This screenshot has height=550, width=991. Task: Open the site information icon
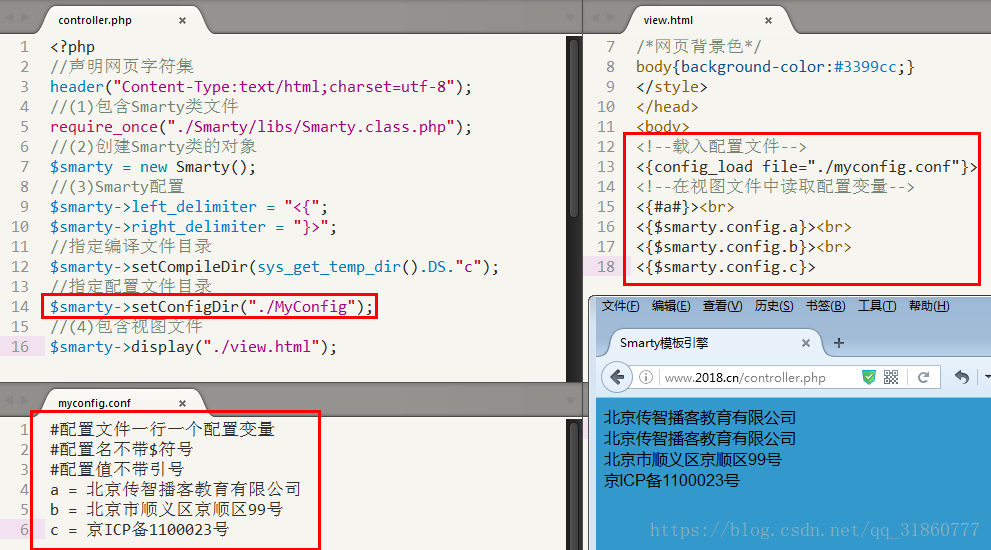[645, 377]
